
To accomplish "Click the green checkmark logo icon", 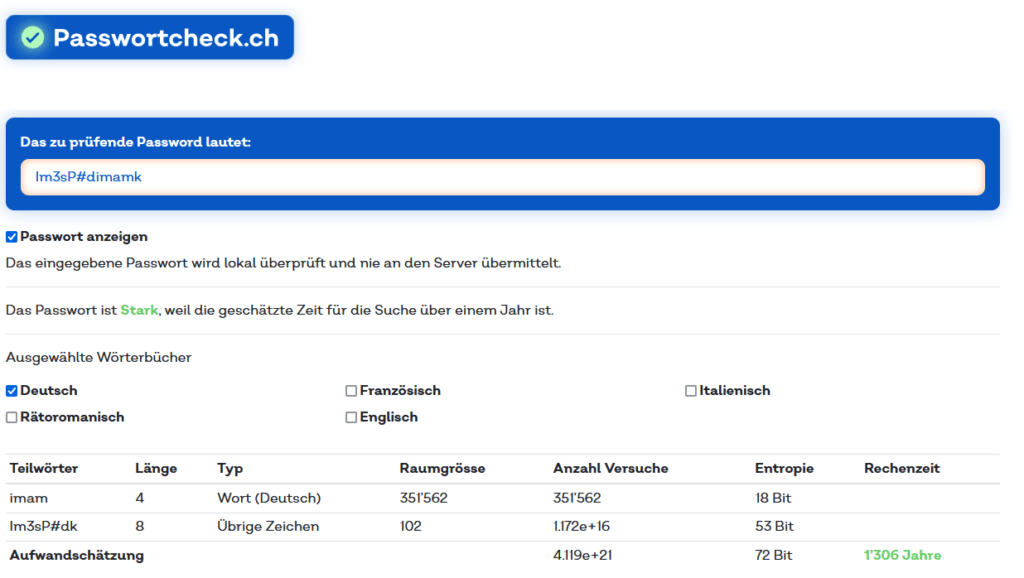I will (33, 38).
